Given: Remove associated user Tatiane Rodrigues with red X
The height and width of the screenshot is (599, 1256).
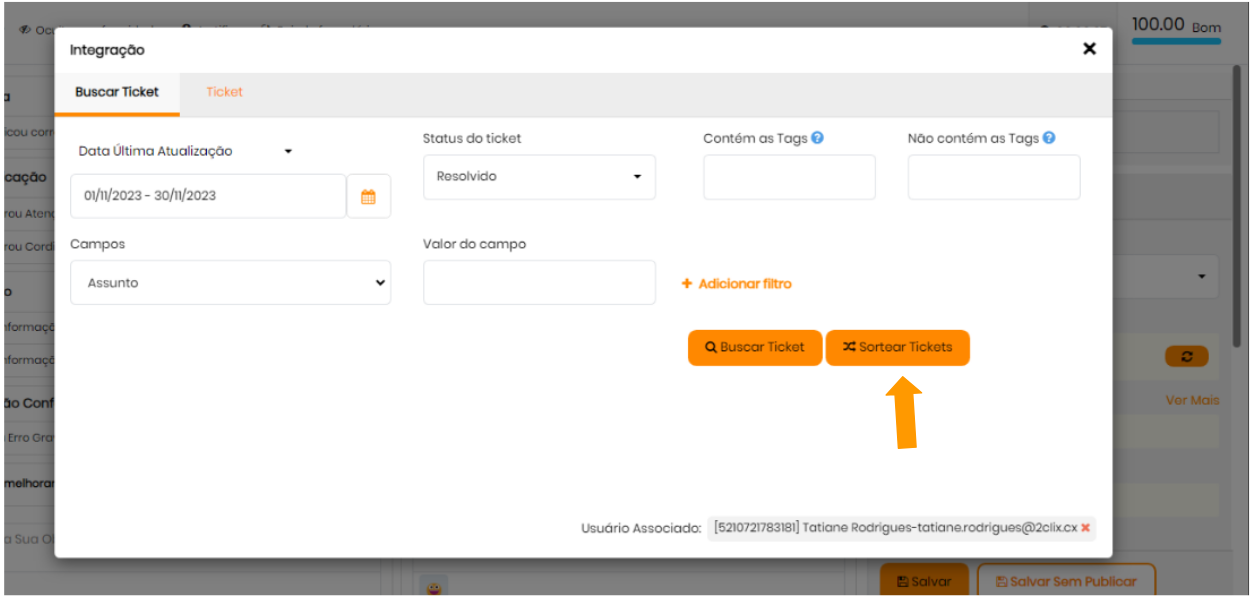Looking at the screenshot, I should (x=1085, y=528).
